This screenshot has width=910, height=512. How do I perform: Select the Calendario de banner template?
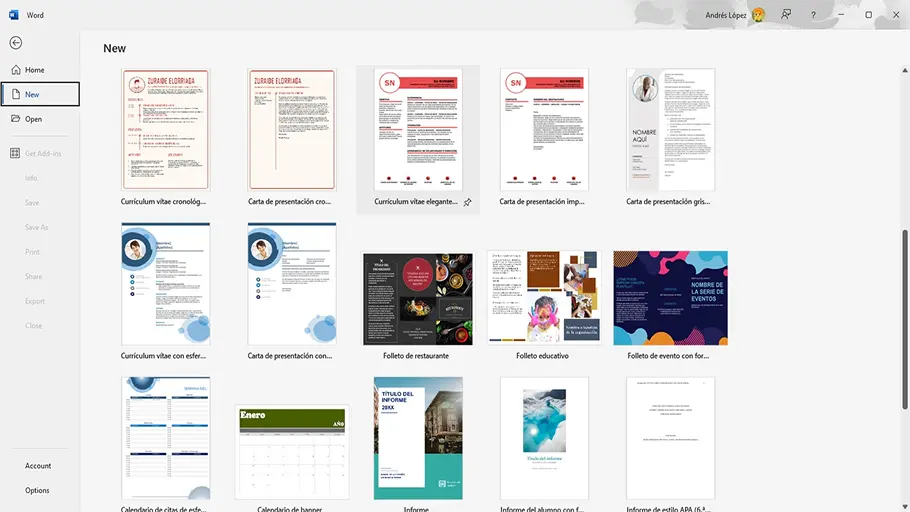pyautogui.click(x=291, y=450)
